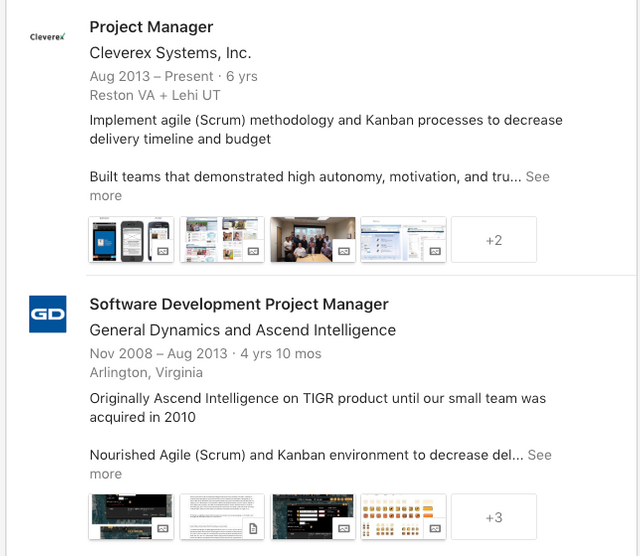
Task: Select the location 'Arlington, Virginia'
Action: [x=146, y=373]
